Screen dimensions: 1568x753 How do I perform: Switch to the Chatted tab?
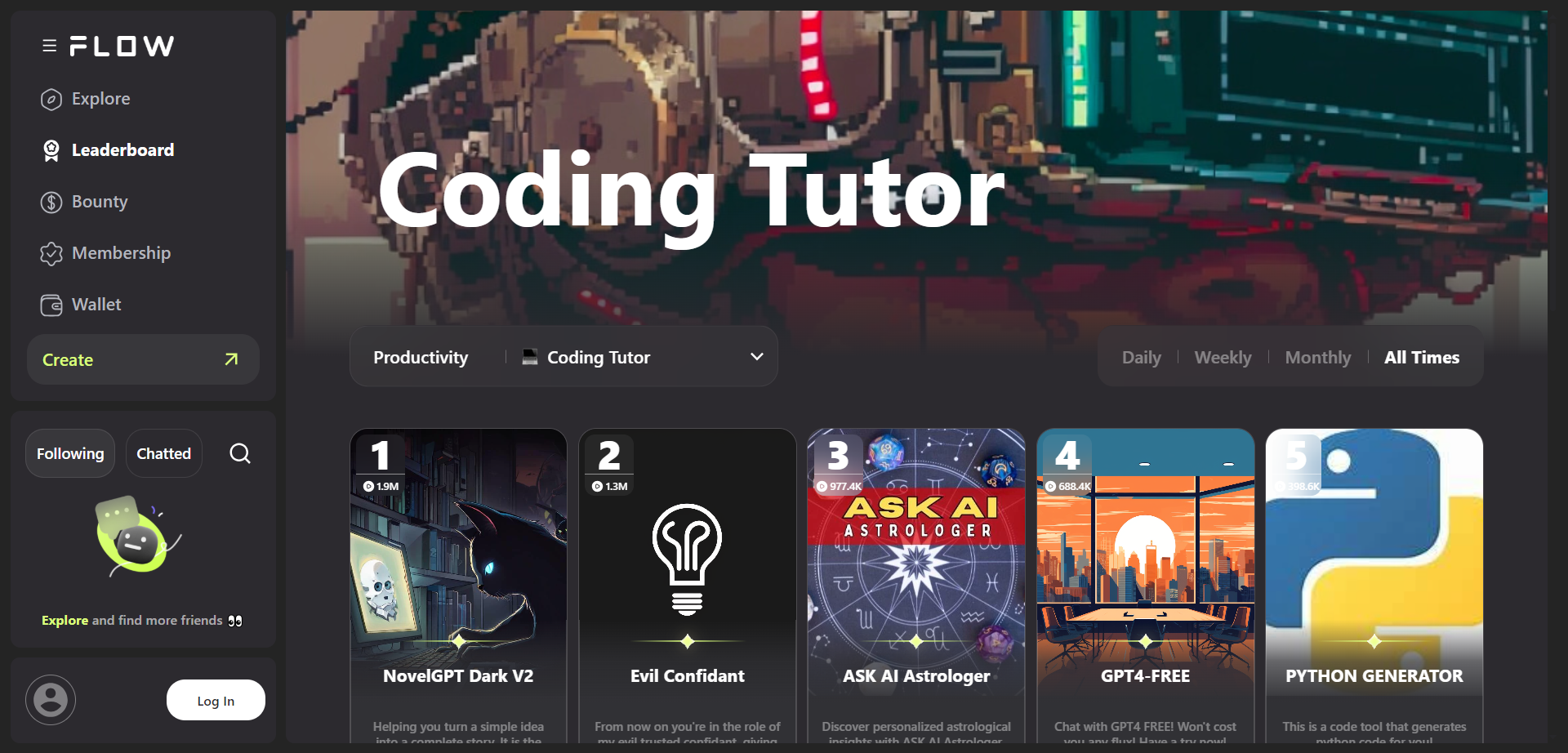tap(163, 453)
